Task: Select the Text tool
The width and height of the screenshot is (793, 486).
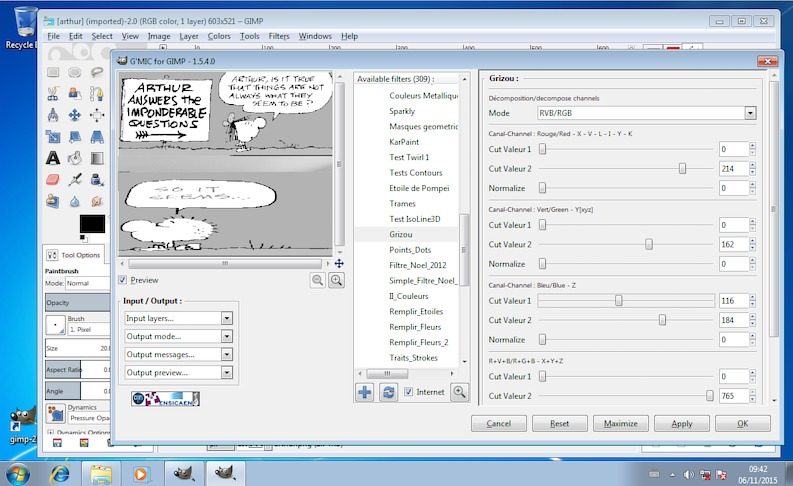Action: pyautogui.click(x=53, y=158)
